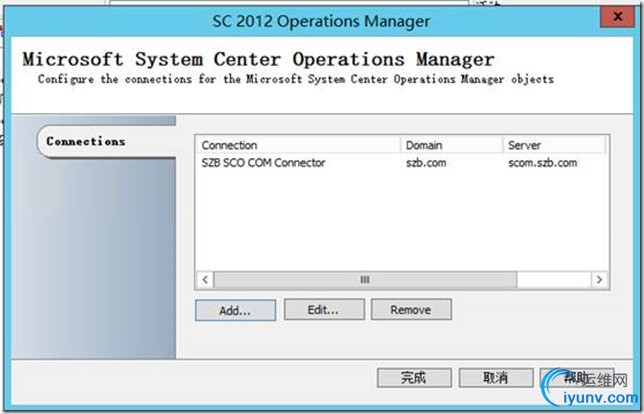Cancel with the 取消 button
This screenshot has height=414, width=644.
point(496,377)
